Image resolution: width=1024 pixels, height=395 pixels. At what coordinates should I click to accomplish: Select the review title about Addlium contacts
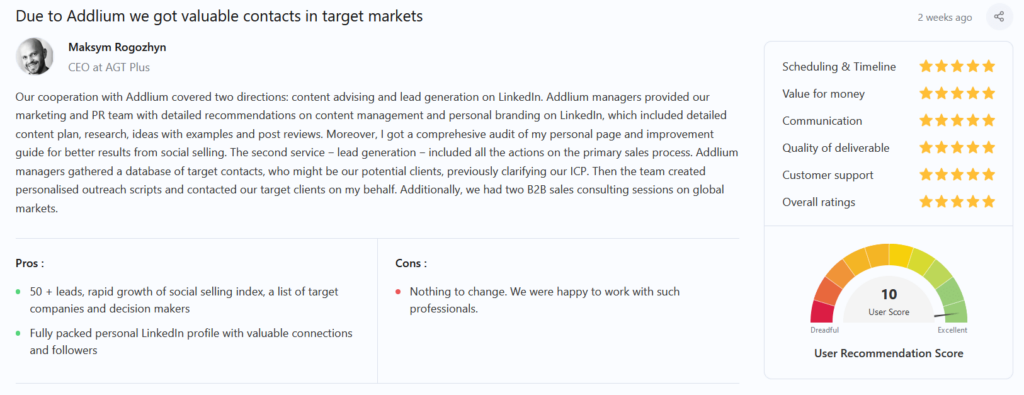[x=219, y=16]
